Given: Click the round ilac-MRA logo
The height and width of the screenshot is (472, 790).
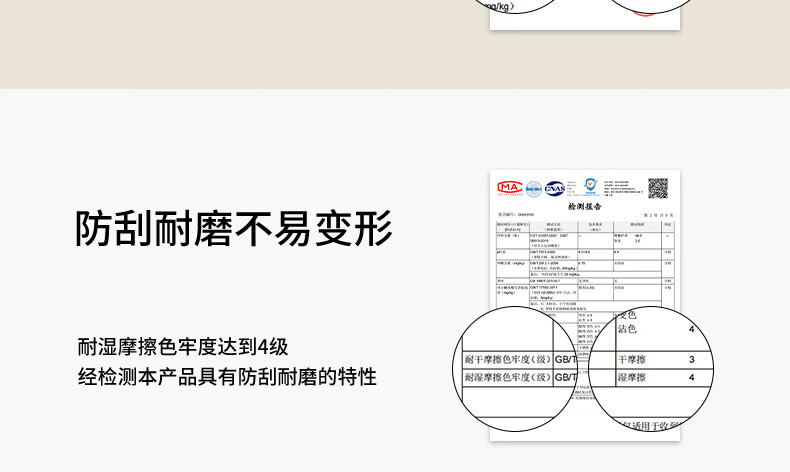Looking at the screenshot, I should click(x=533, y=187).
